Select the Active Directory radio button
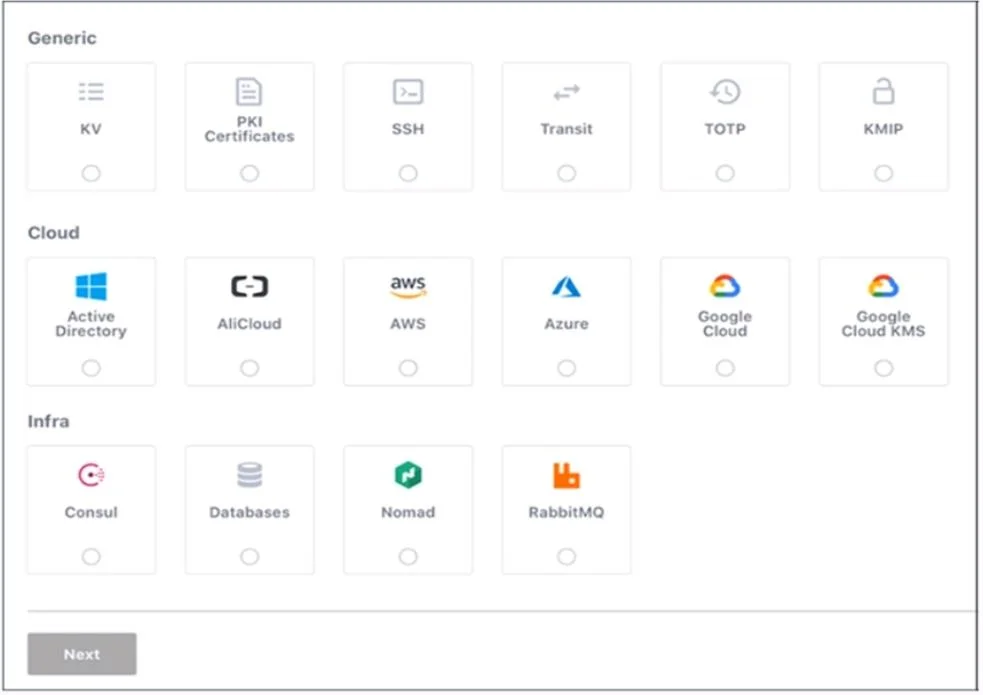983x695 pixels. 91,368
